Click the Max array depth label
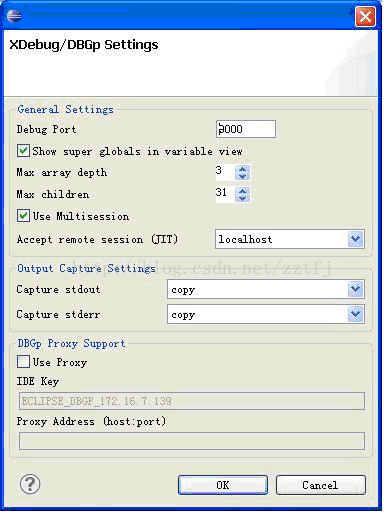The width and height of the screenshot is (384, 514). pyautogui.click(x=62, y=173)
